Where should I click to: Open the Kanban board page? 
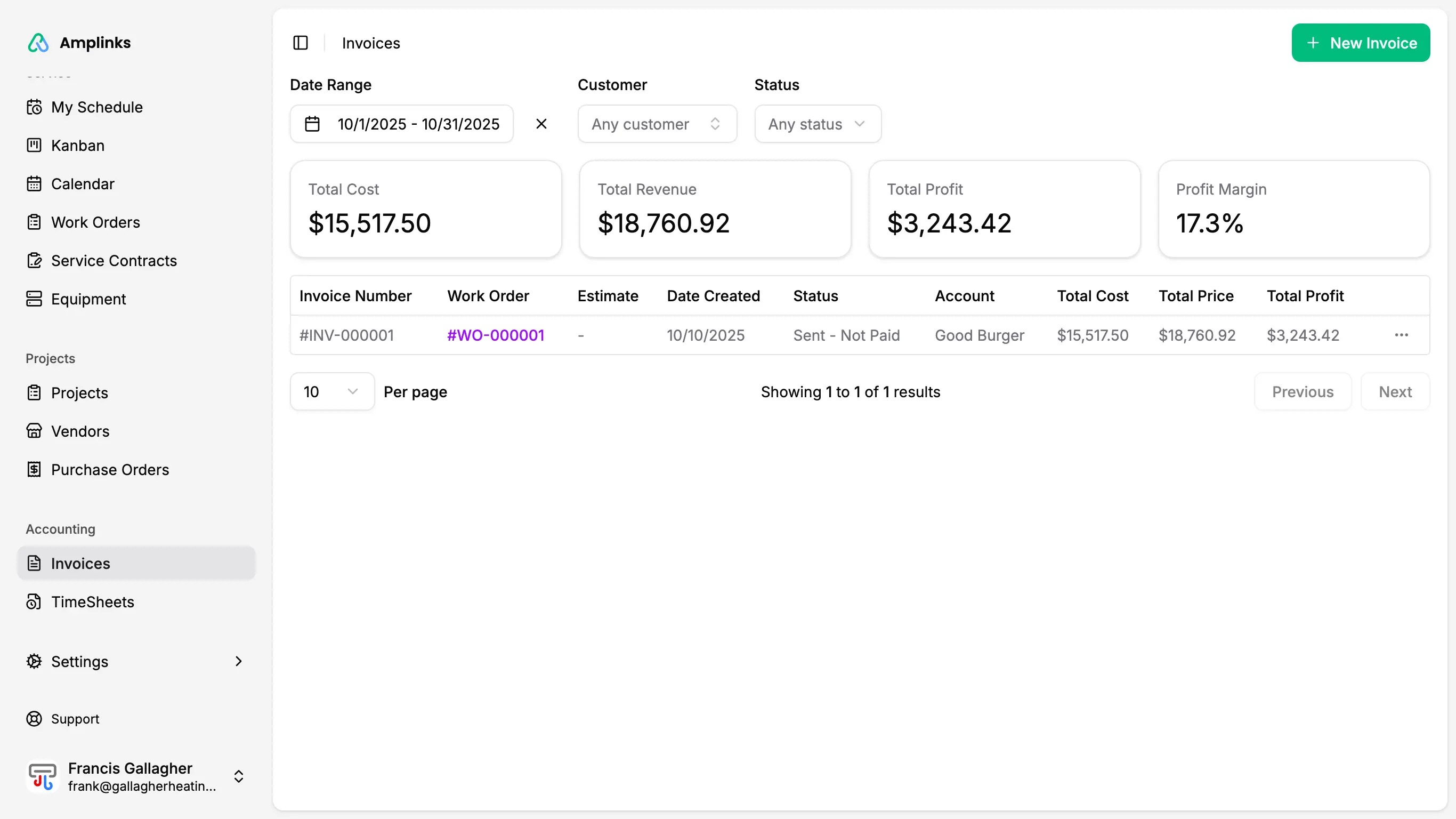(x=77, y=146)
